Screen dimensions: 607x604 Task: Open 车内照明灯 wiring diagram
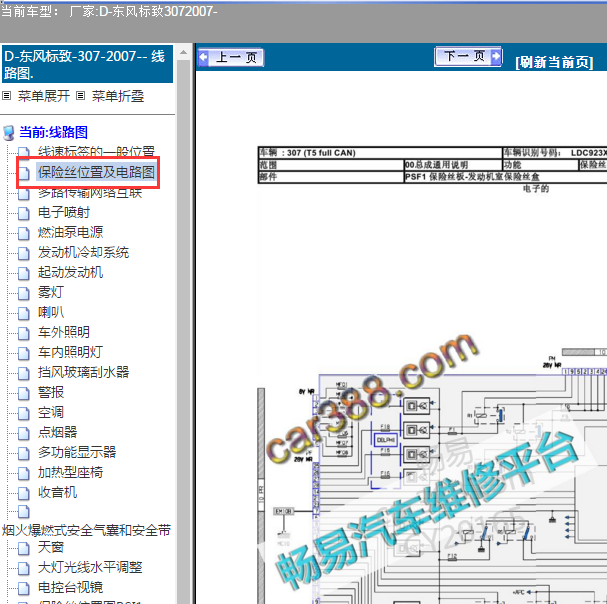[70, 352]
